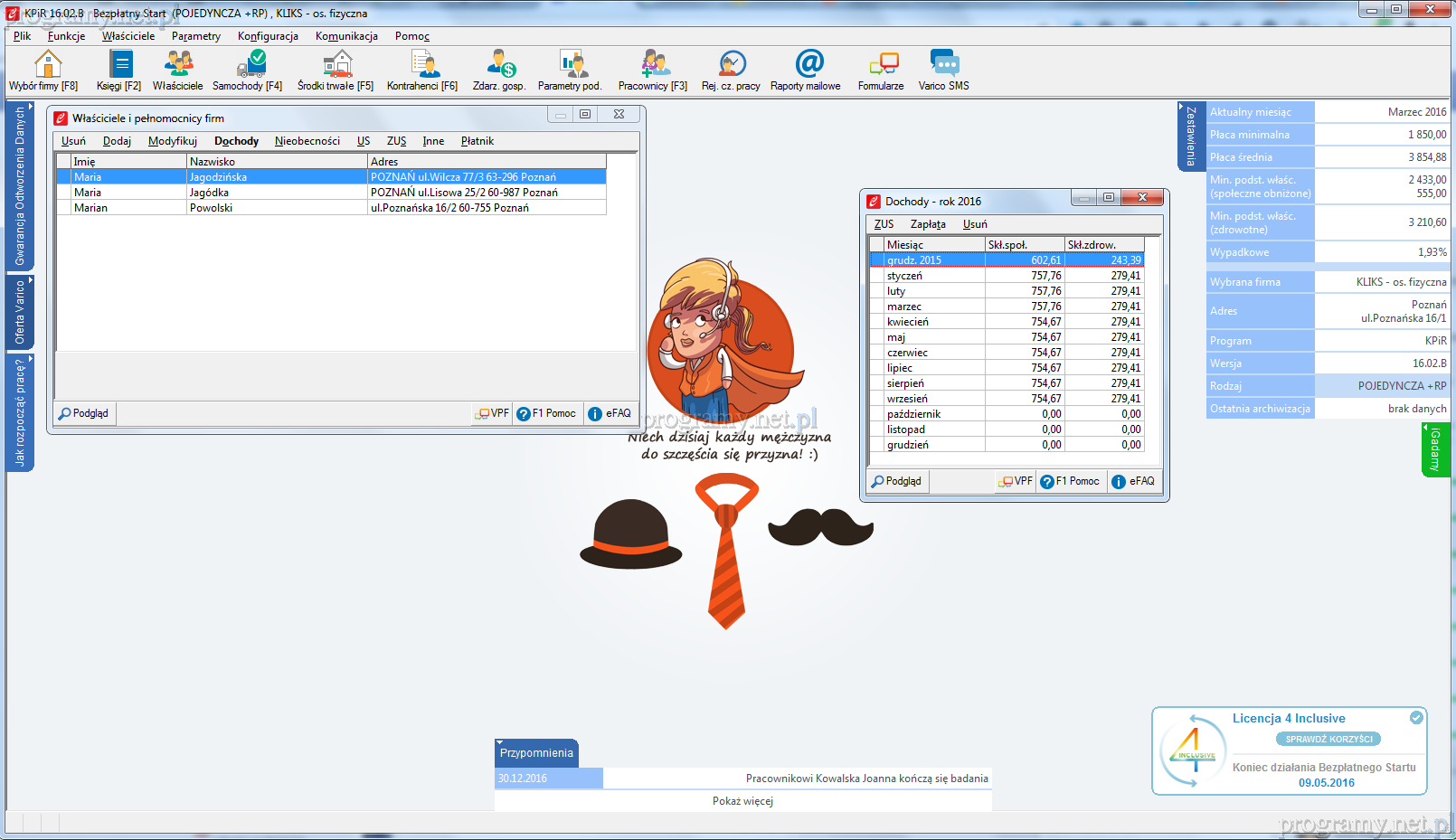This screenshot has height=840, width=1456.
Task: Expand the Gwarancja Odtworzenia Danych side tab
Action: [x=20, y=186]
